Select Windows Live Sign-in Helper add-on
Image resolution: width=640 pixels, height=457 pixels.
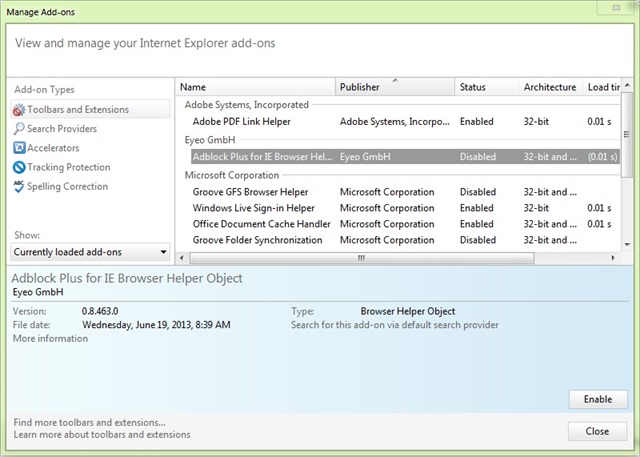click(405, 208)
